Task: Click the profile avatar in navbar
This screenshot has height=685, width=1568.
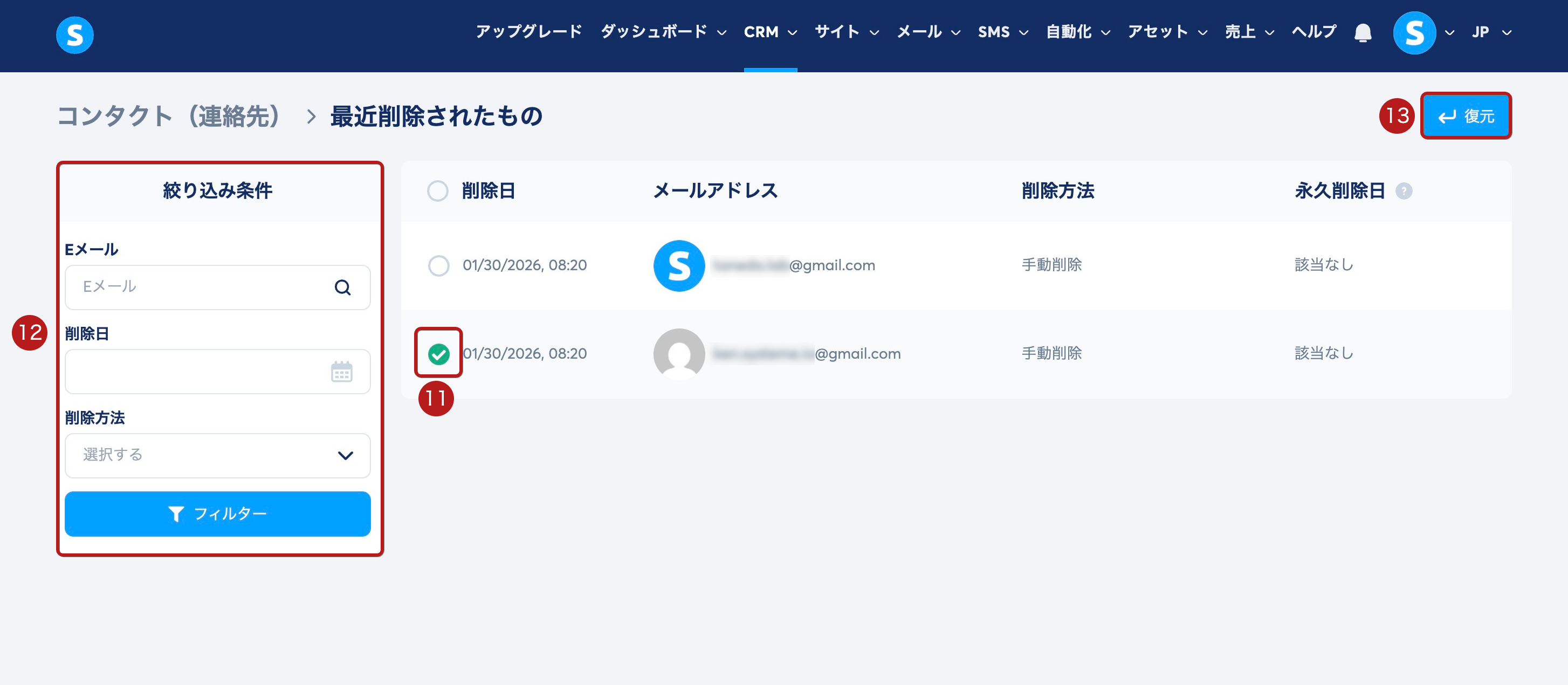Action: pos(1413,32)
